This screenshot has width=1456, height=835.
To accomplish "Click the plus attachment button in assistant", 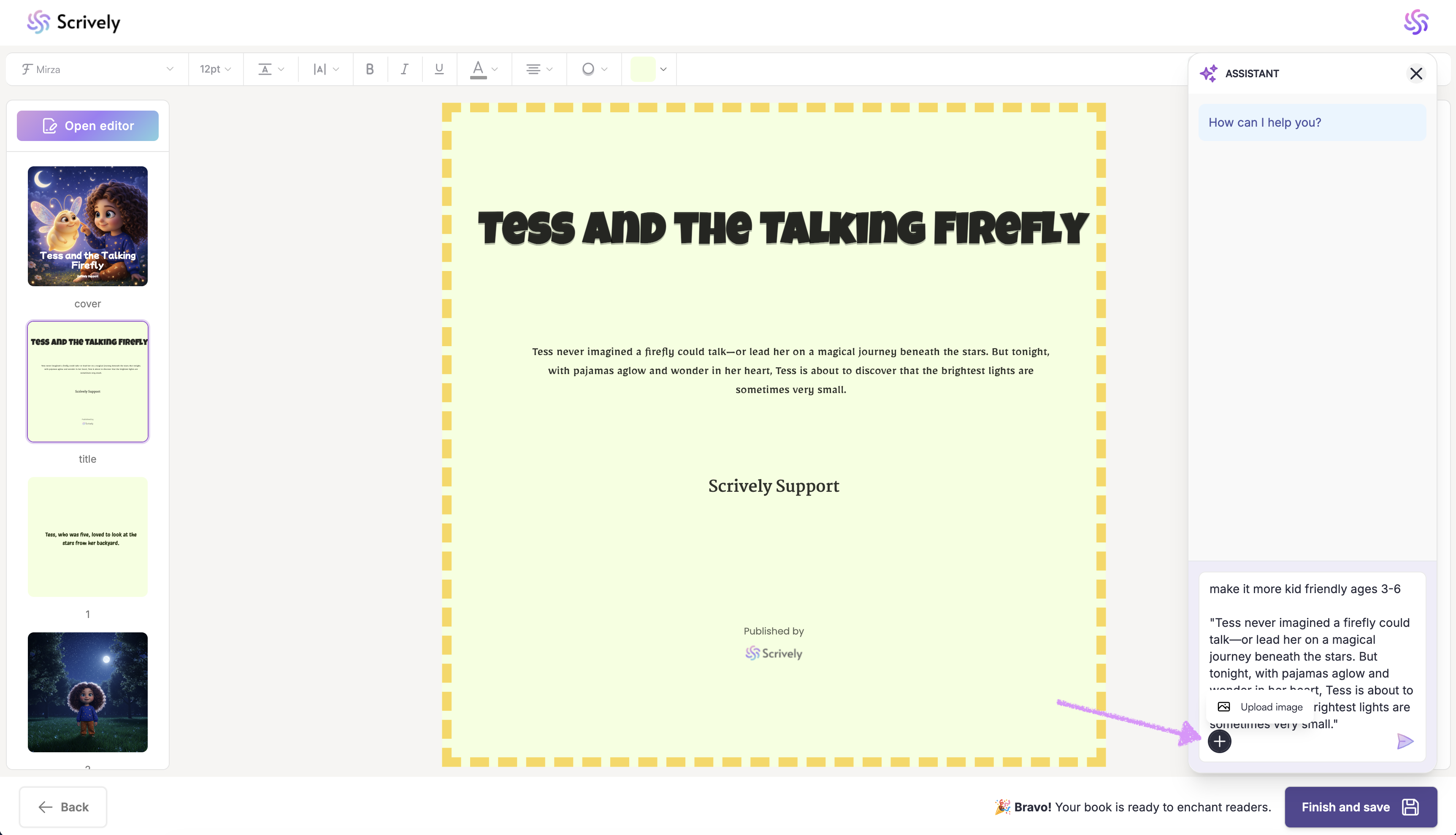I will pyautogui.click(x=1219, y=742).
